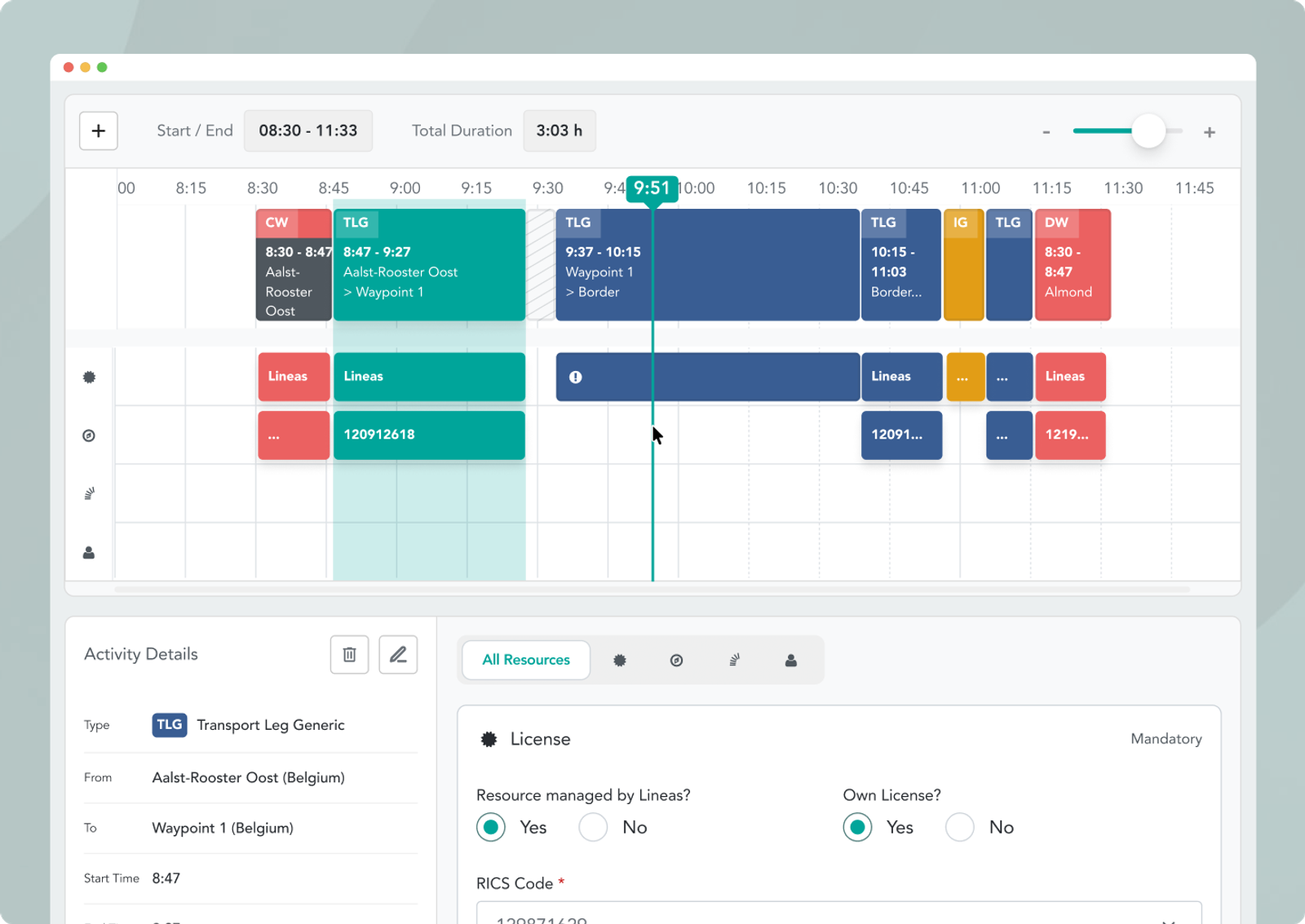1305x924 pixels.
Task: Switch to the All Resources tab
Action: point(526,660)
